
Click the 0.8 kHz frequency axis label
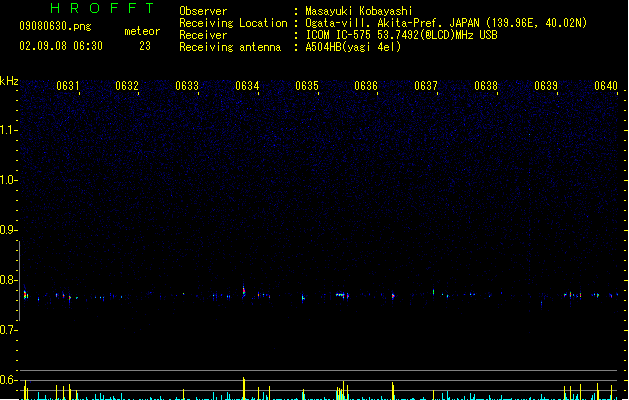tap(9, 280)
